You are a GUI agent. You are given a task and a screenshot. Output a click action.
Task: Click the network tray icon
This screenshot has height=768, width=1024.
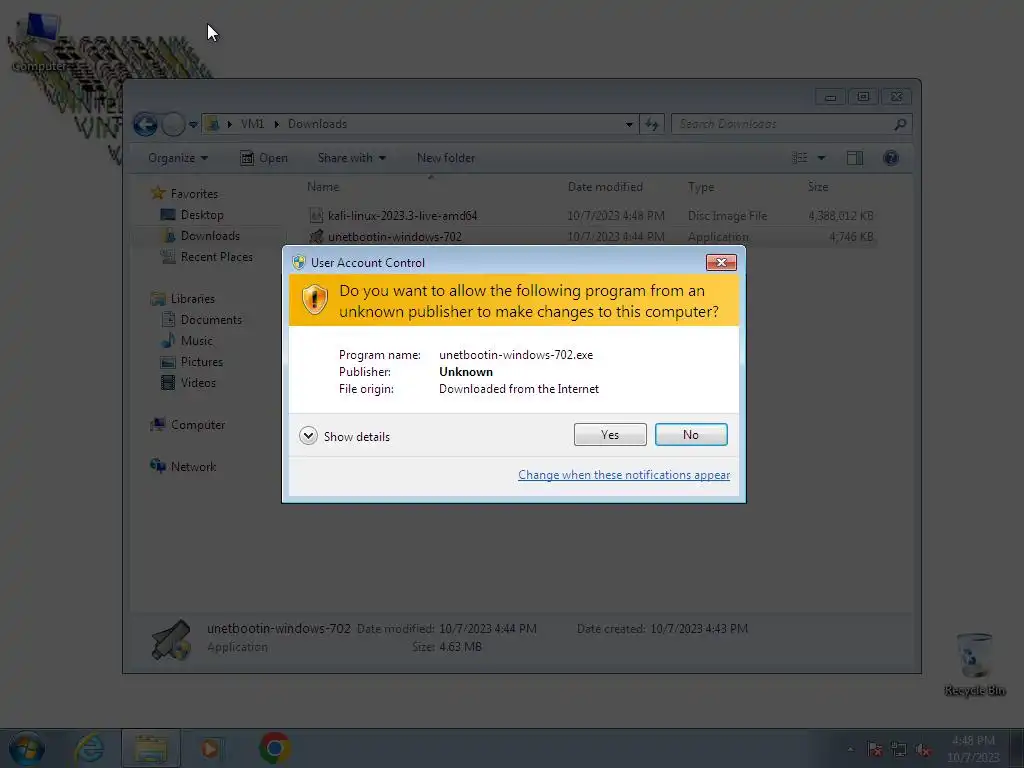[899, 749]
